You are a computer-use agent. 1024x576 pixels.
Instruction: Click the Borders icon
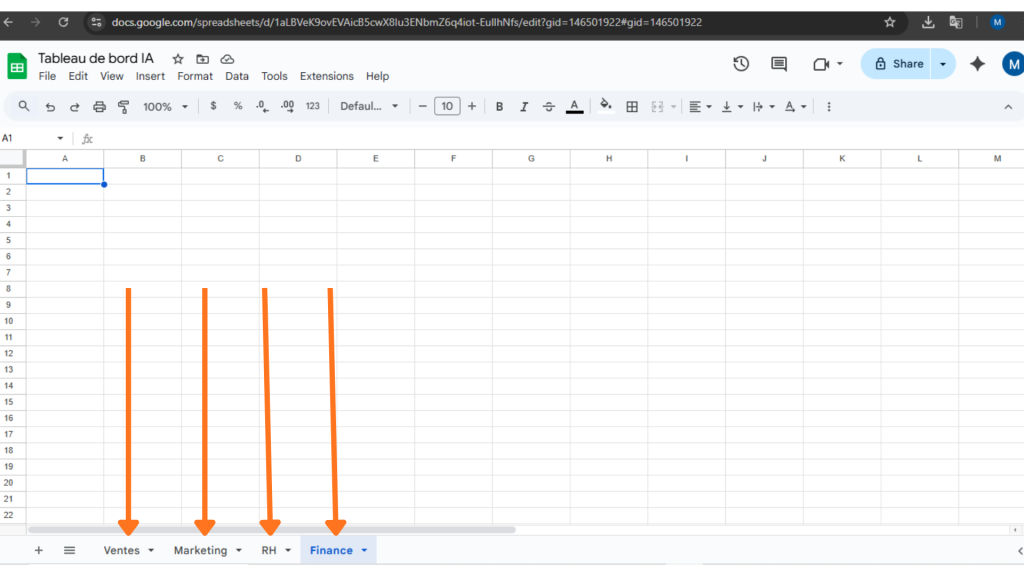(x=632, y=106)
